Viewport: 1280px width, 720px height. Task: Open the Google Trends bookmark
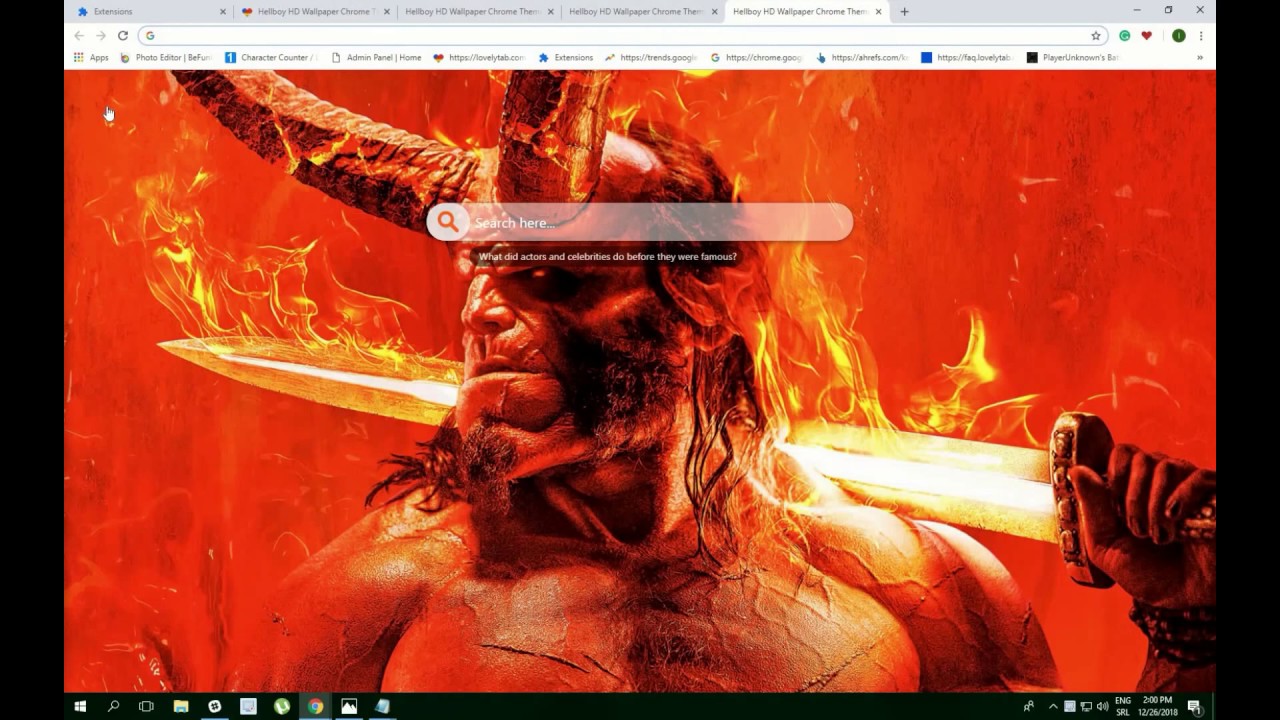click(x=651, y=58)
